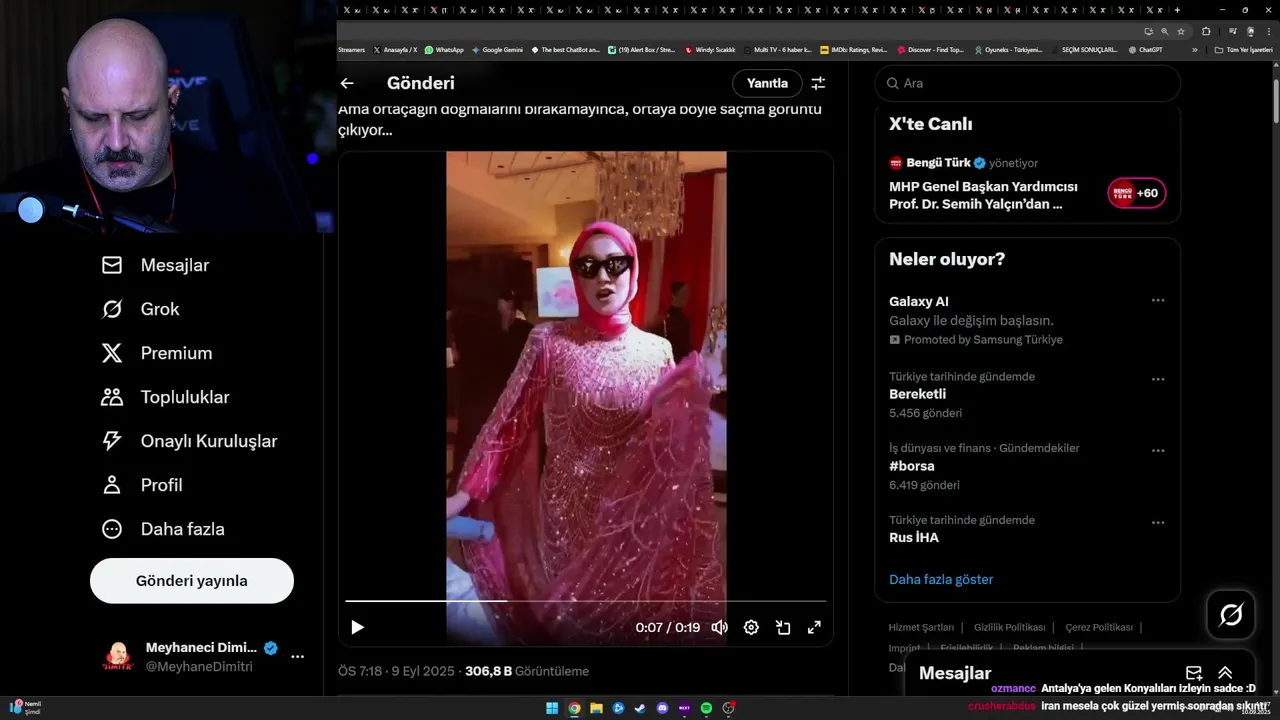Open more options for #borsa trend

pos(1158,451)
